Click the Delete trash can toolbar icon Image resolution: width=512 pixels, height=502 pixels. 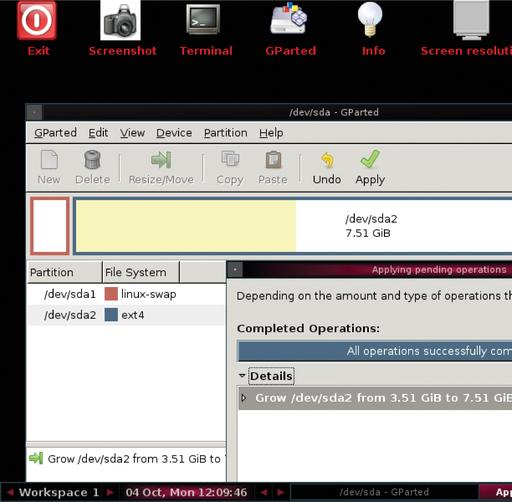pyautogui.click(x=92, y=160)
